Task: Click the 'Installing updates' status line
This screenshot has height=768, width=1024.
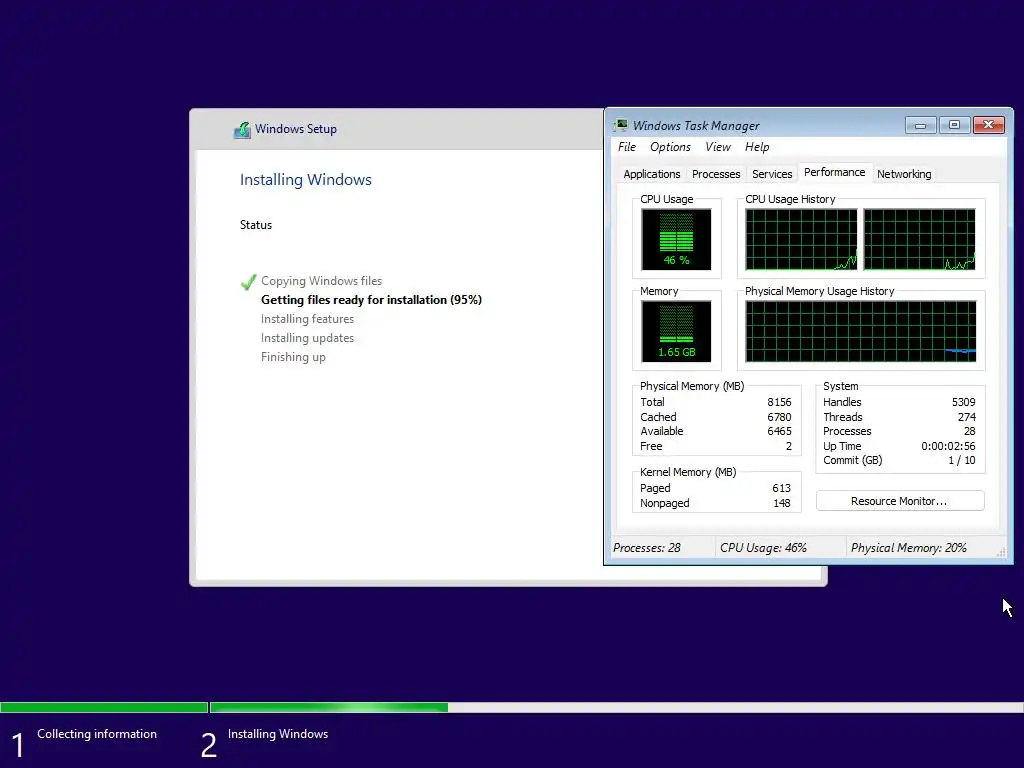Action: pyautogui.click(x=307, y=338)
